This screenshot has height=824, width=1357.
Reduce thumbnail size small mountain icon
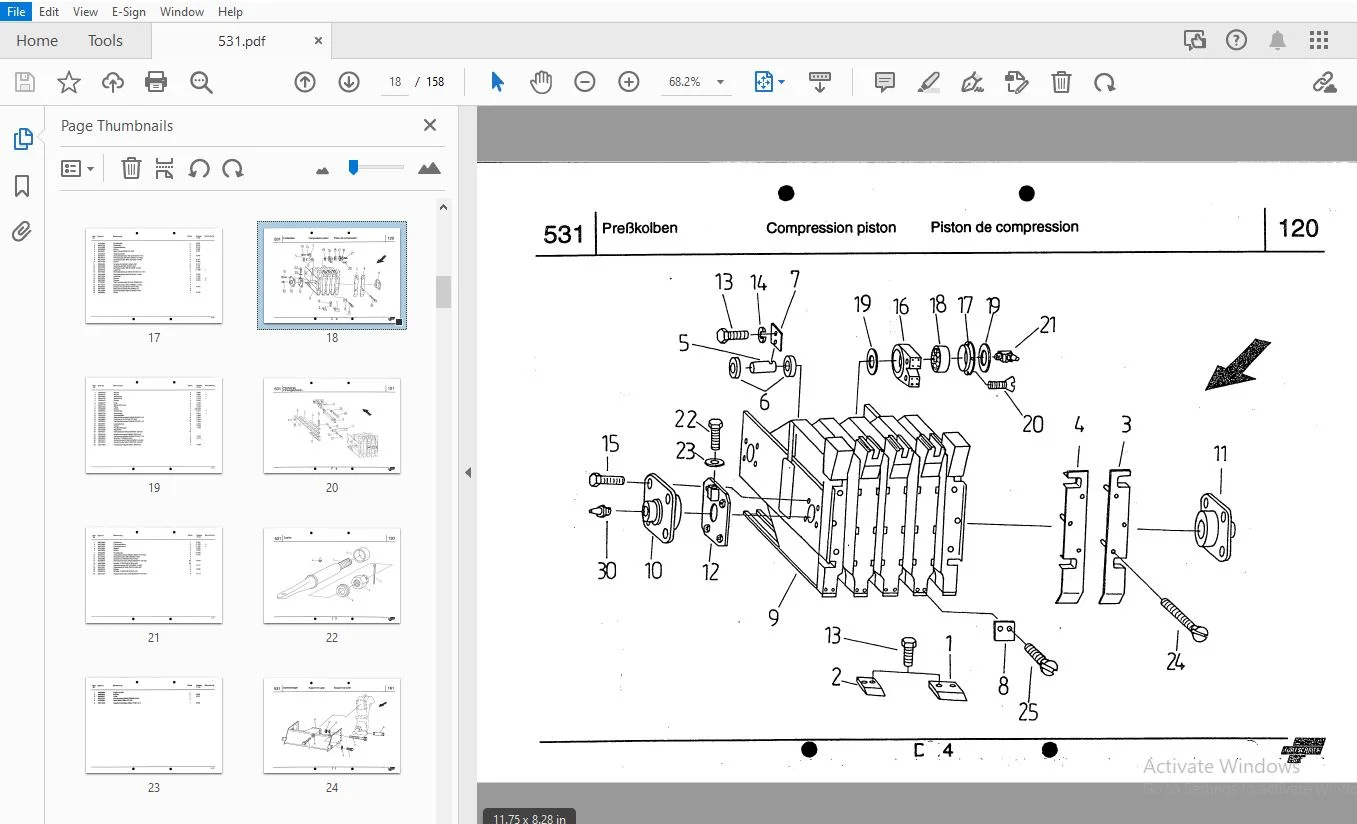click(322, 171)
